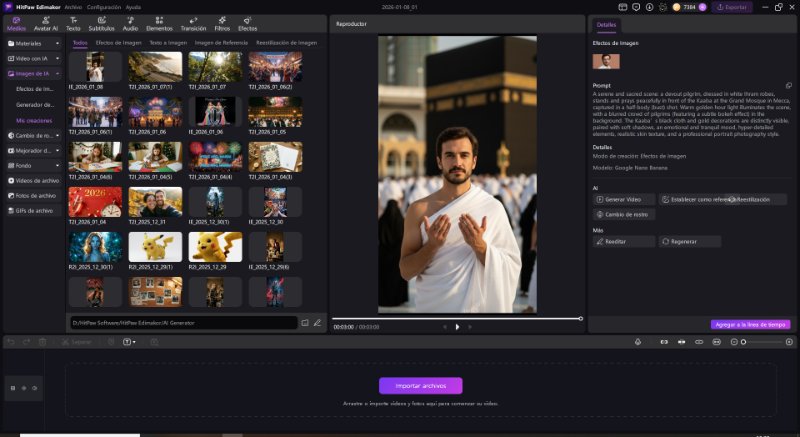Open Mis creaciones in sidebar
The width and height of the screenshot is (800, 437).
(34, 121)
